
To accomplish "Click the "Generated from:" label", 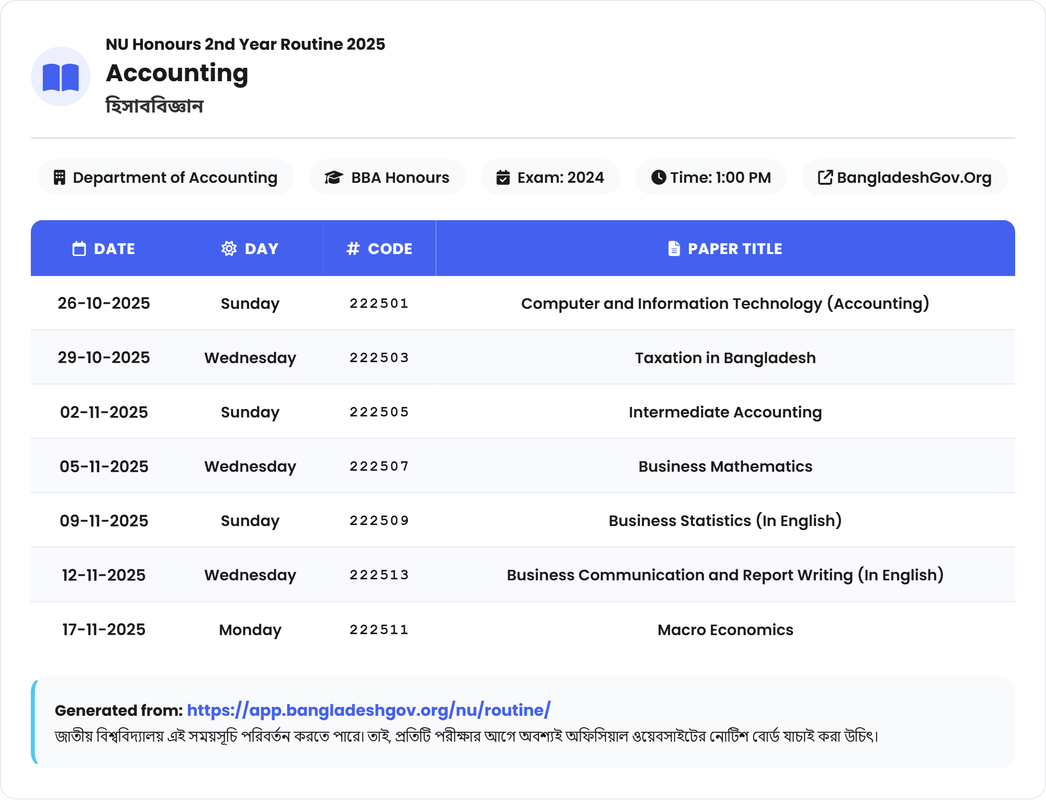I will [x=119, y=710].
